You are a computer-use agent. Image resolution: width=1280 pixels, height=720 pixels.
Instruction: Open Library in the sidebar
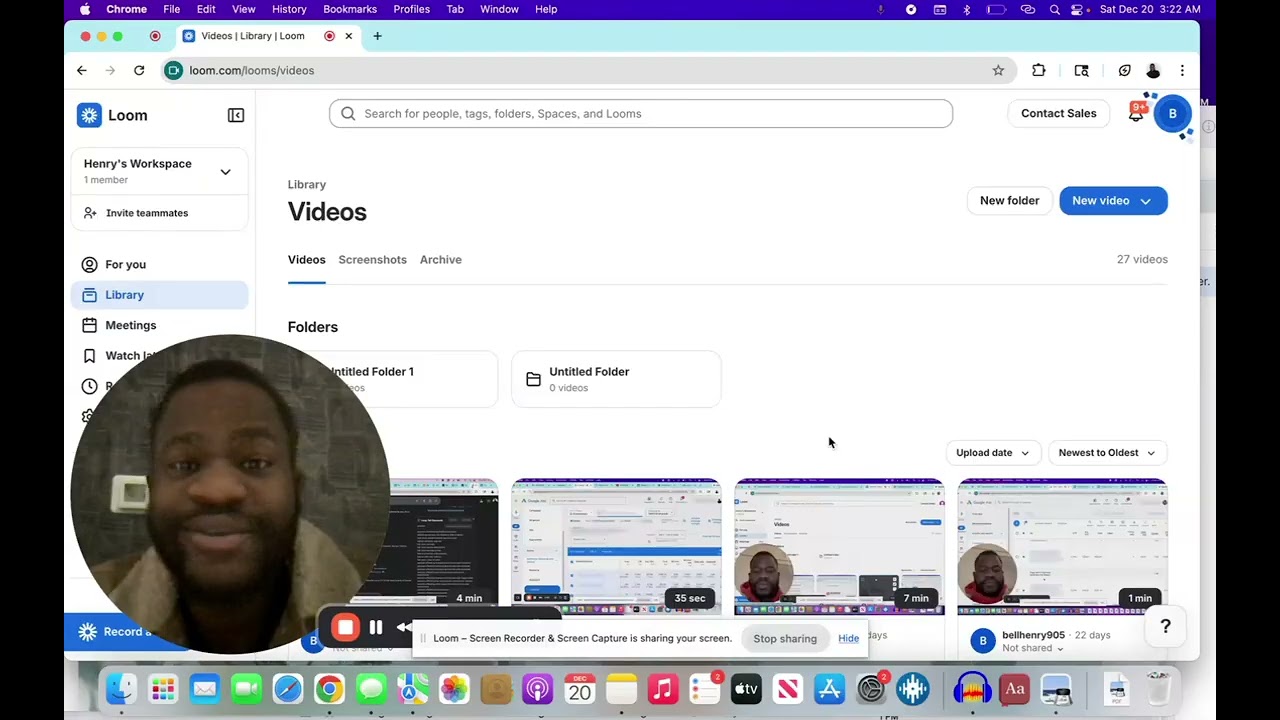click(x=160, y=295)
